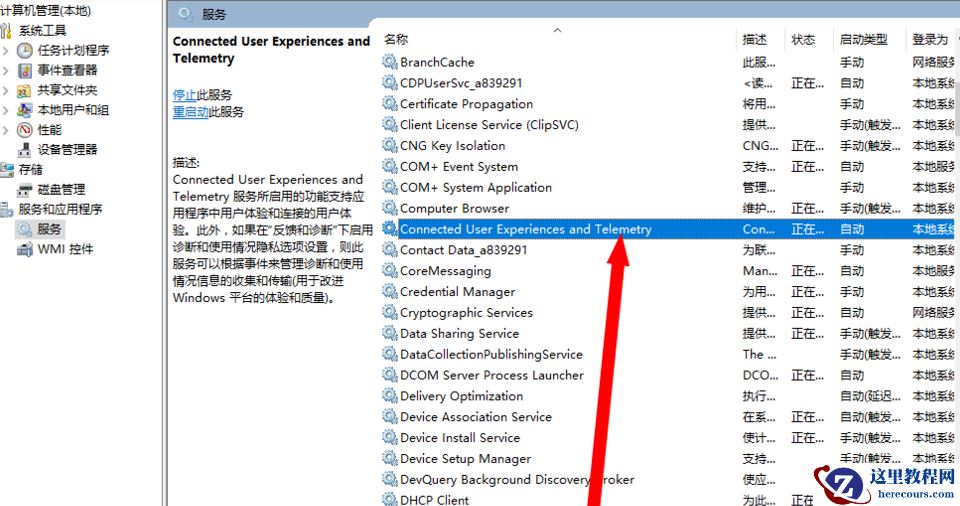Sort by the 登录为 column header

(932, 39)
